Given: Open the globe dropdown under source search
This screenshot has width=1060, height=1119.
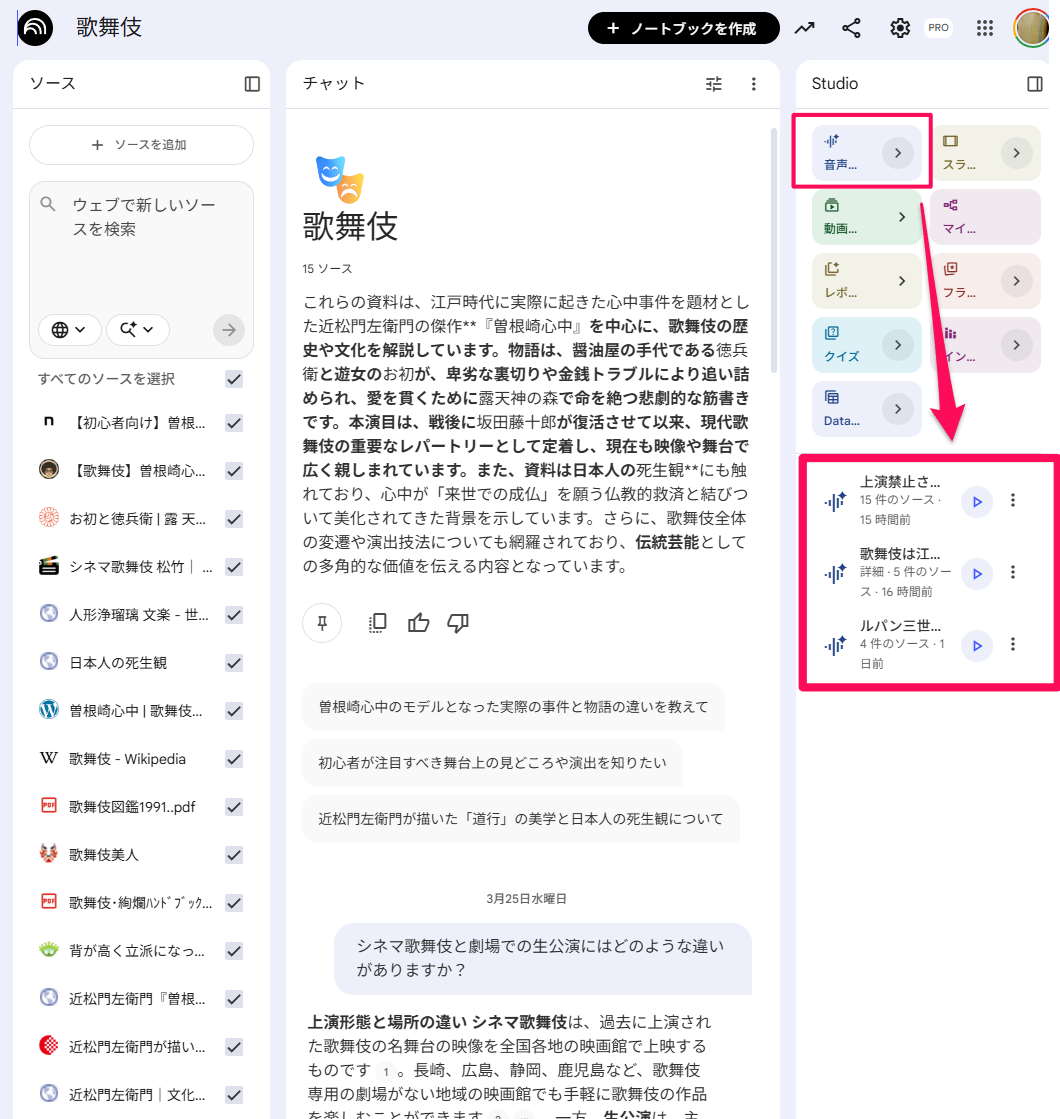Looking at the screenshot, I should (x=69, y=330).
